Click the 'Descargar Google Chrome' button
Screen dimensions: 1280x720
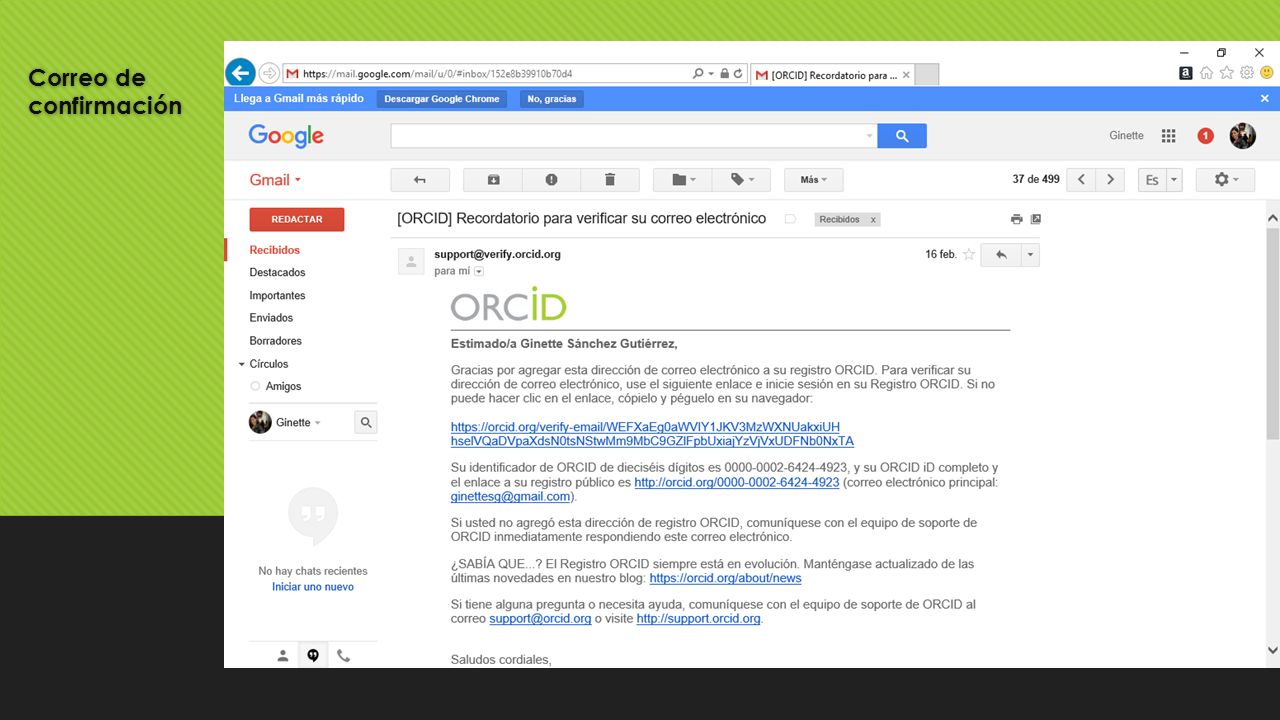[x=442, y=99]
